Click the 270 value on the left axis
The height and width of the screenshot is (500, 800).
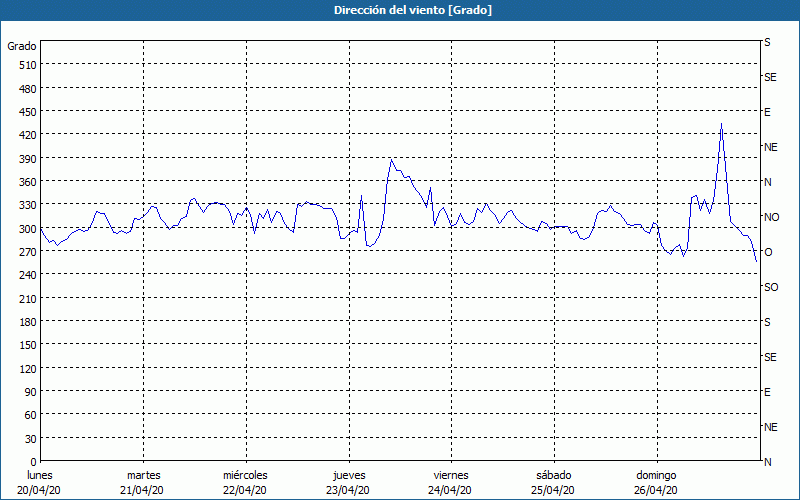(28, 252)
